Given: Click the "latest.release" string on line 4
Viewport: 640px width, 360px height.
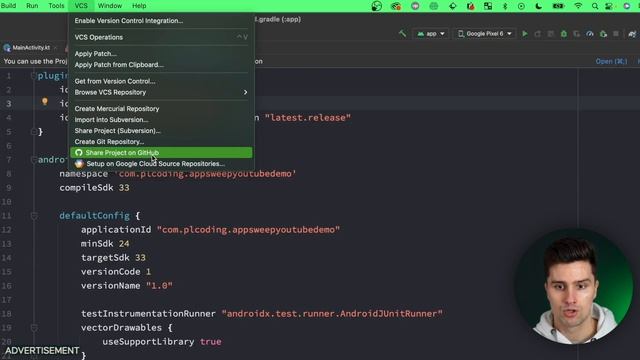Looking at the screenshot, I should click(x=308, y=118).
